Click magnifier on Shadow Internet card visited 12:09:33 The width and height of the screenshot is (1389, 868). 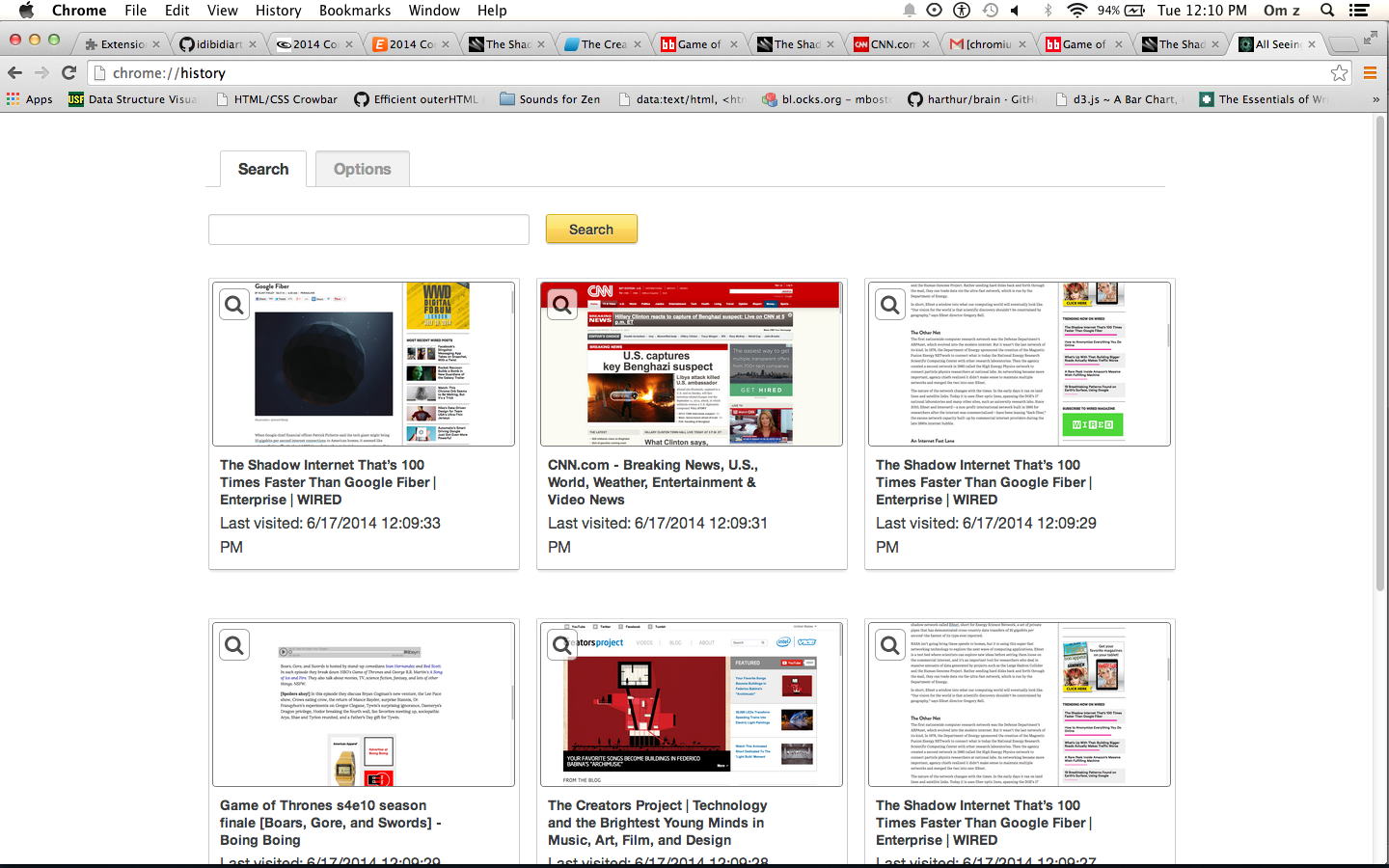(x=234, y=306)
